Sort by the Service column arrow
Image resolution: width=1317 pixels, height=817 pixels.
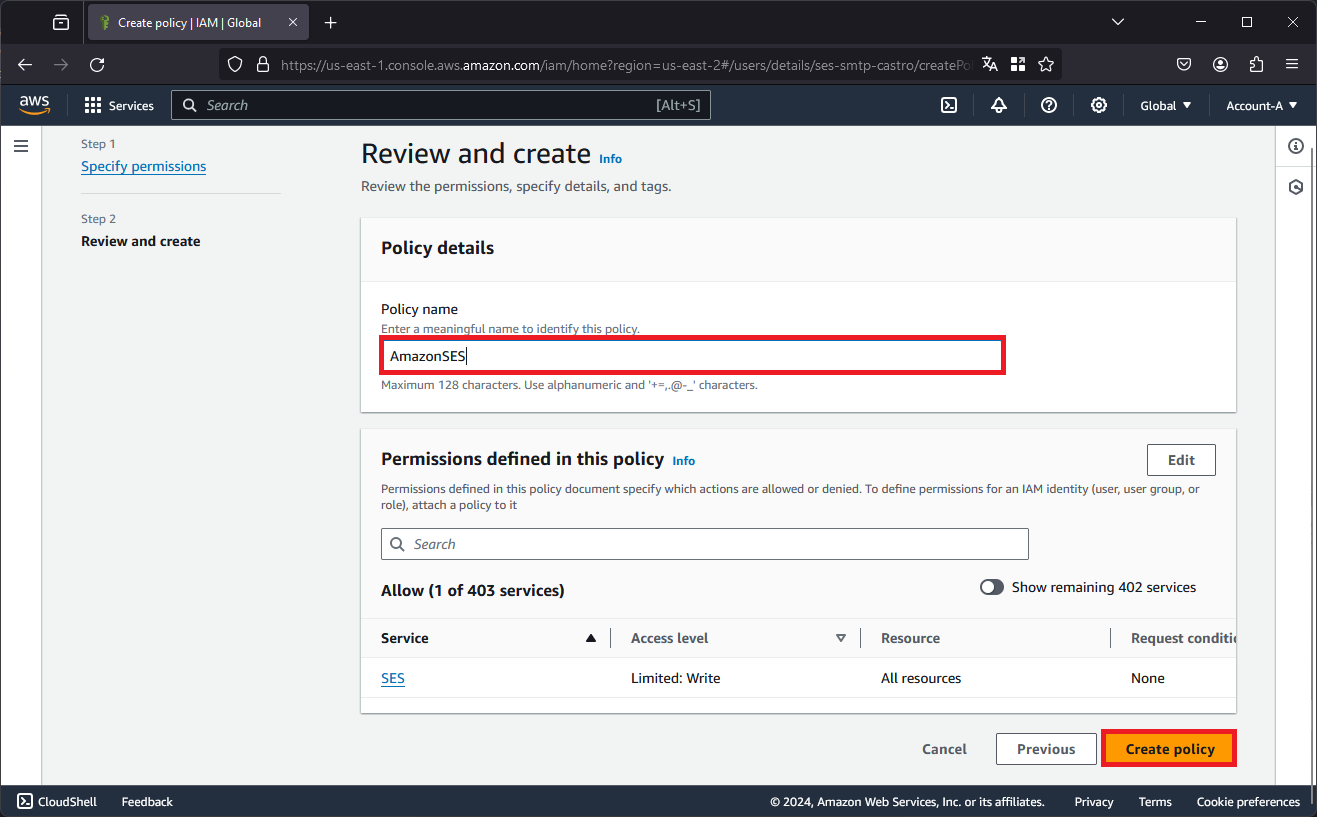[590, 638]
